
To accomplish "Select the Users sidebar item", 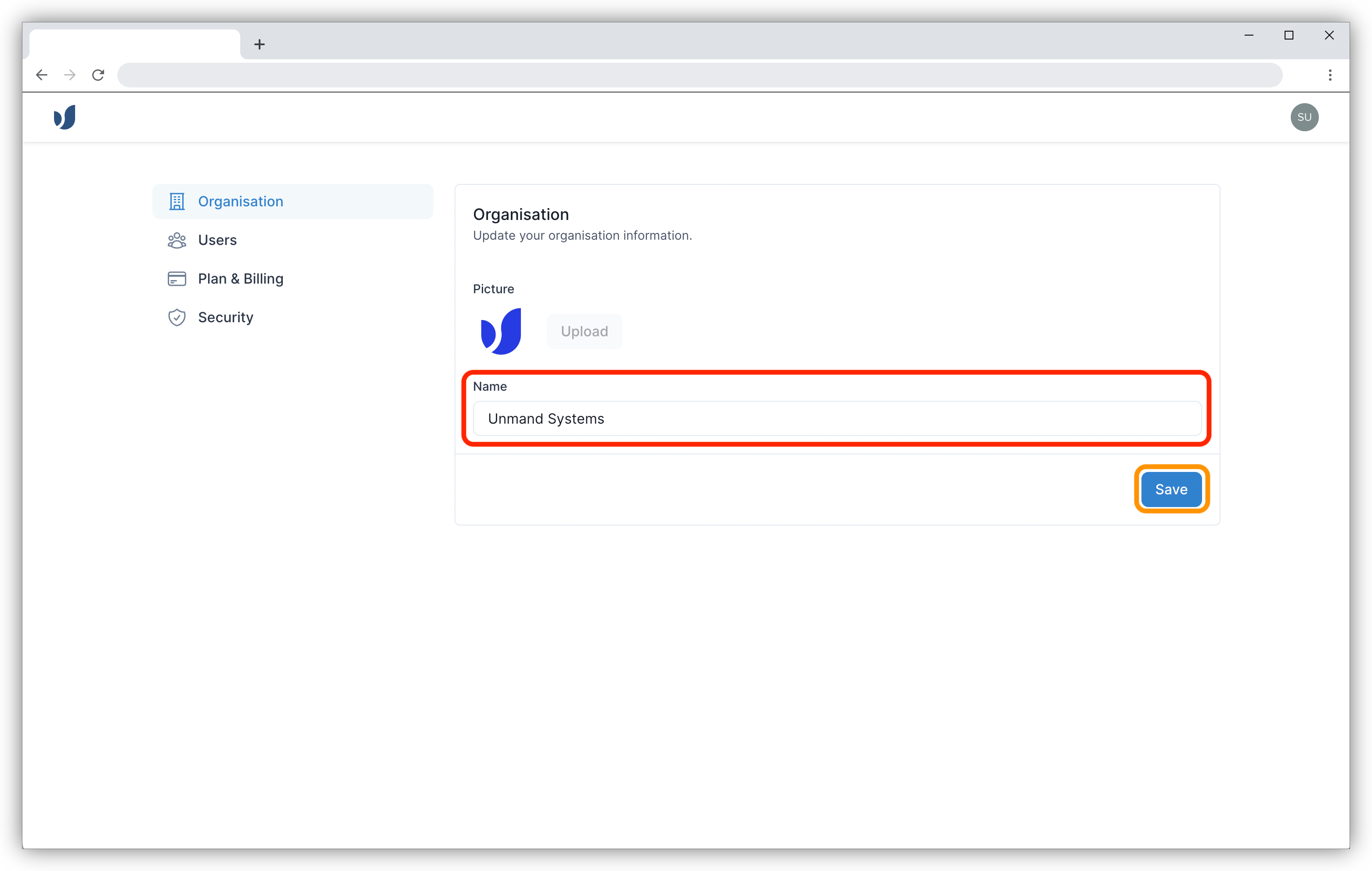I will coord(217,241).
